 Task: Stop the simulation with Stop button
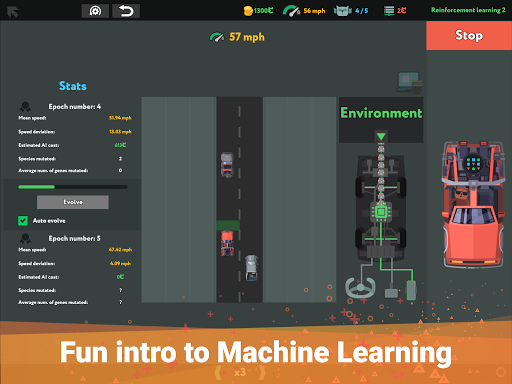click(469, 35)
